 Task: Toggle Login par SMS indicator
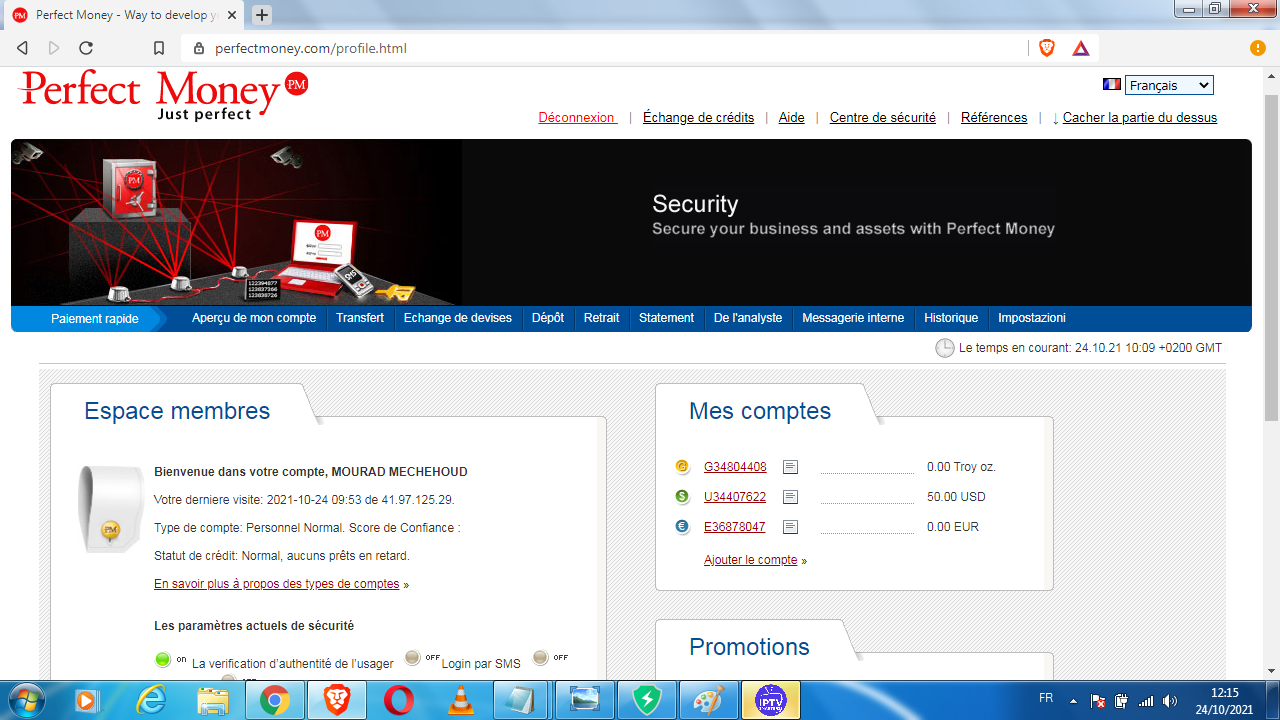pos(412,658)
